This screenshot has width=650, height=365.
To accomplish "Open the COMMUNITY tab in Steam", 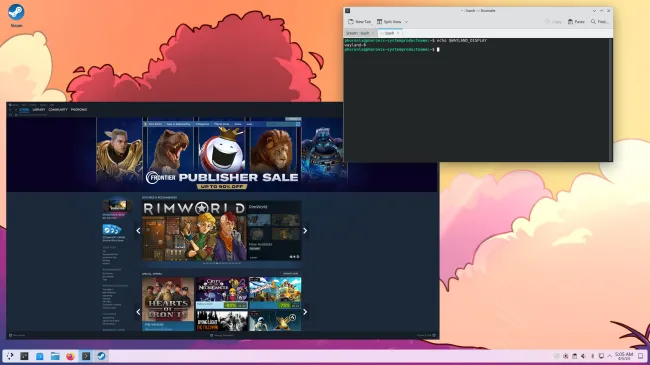I will [58, 110].
